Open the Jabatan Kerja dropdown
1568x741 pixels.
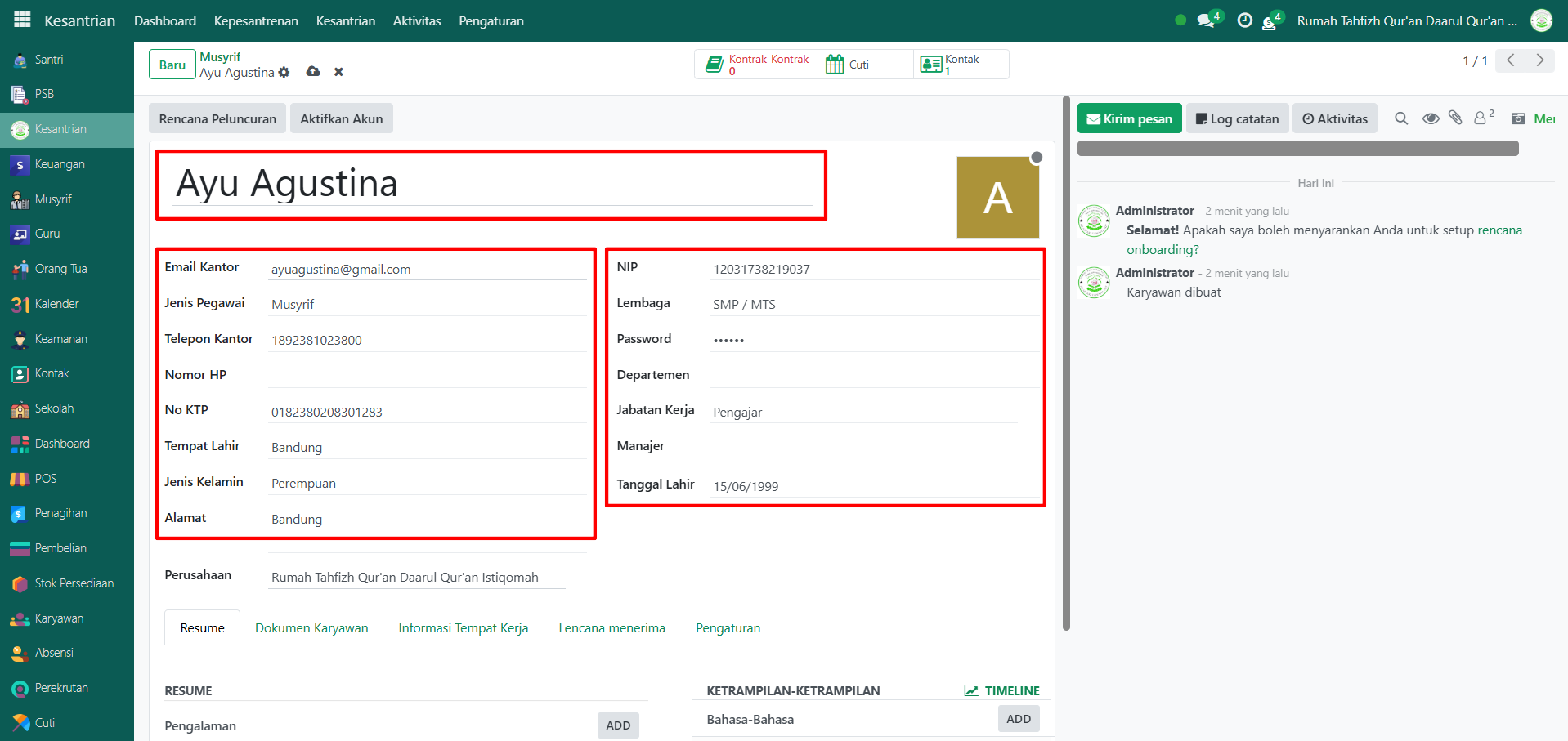863,412
